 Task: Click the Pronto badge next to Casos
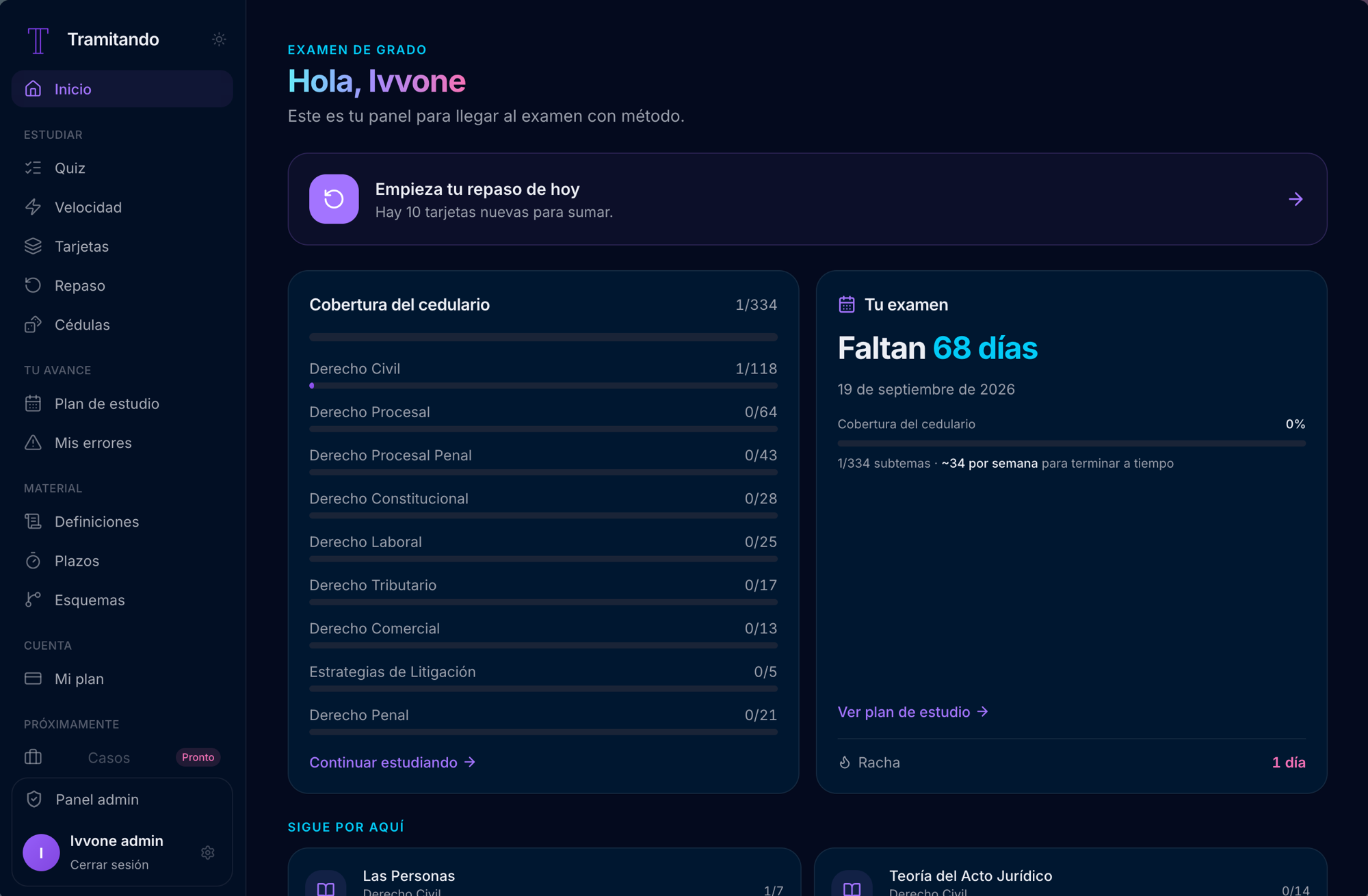(198, 757)
